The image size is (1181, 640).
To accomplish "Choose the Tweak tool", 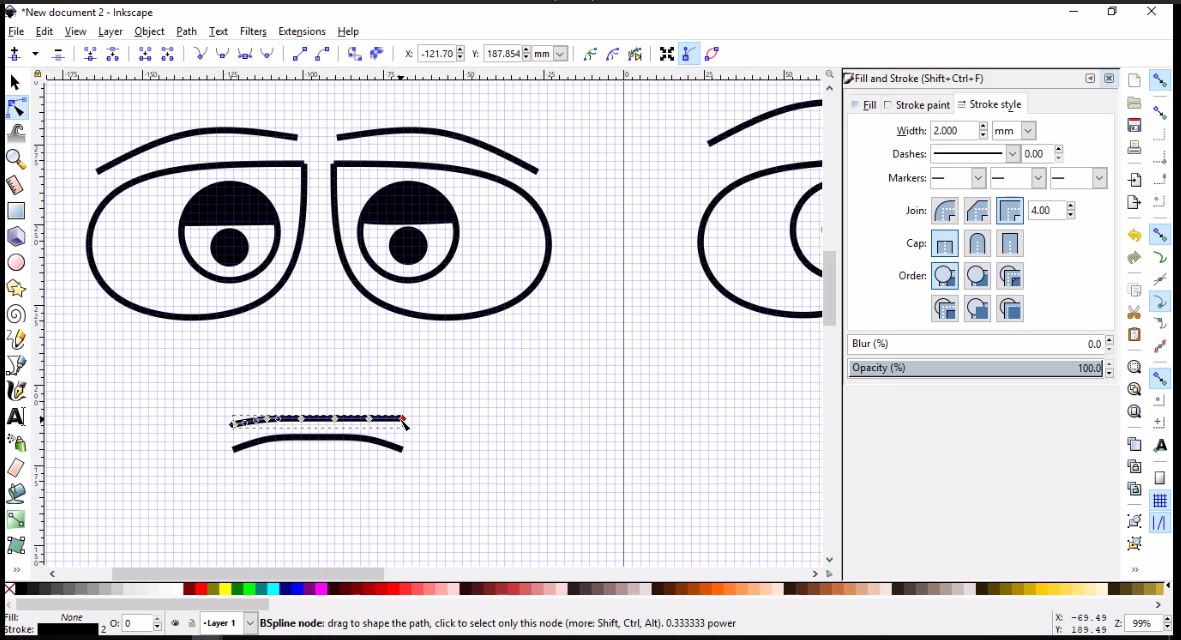I will point(16,134).
